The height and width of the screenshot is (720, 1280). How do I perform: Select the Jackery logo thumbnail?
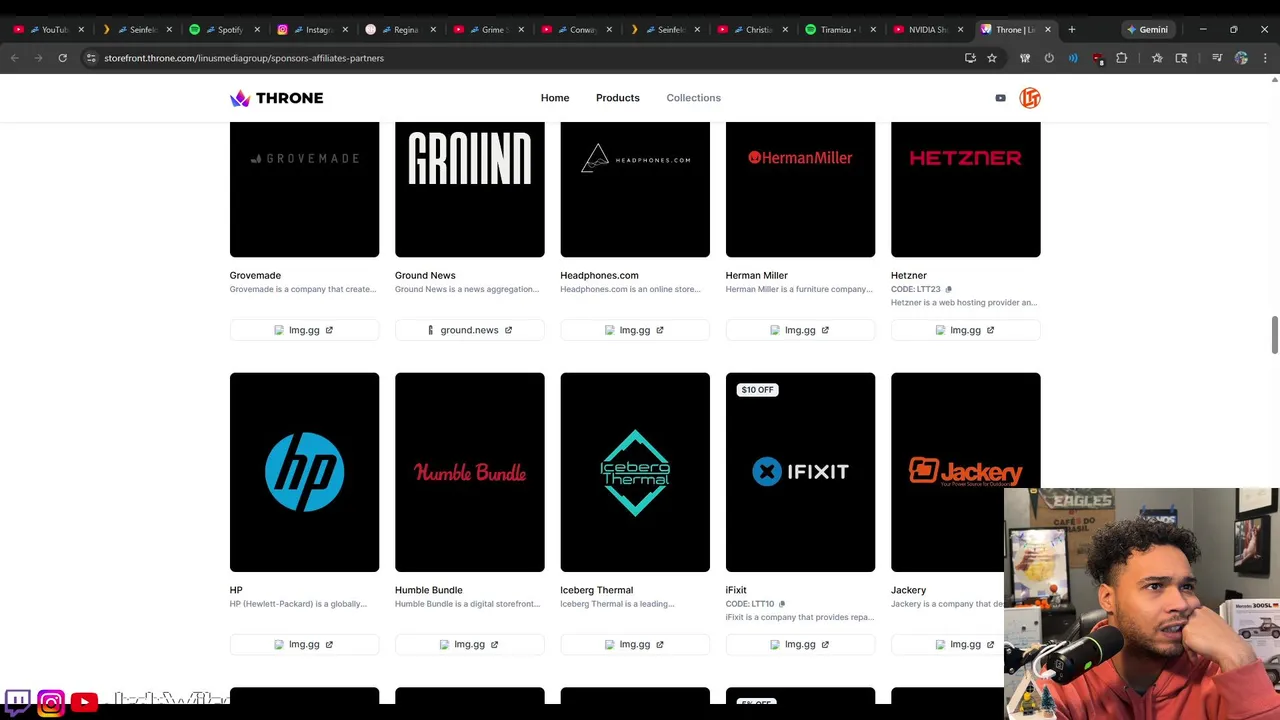tap(965, 472)
